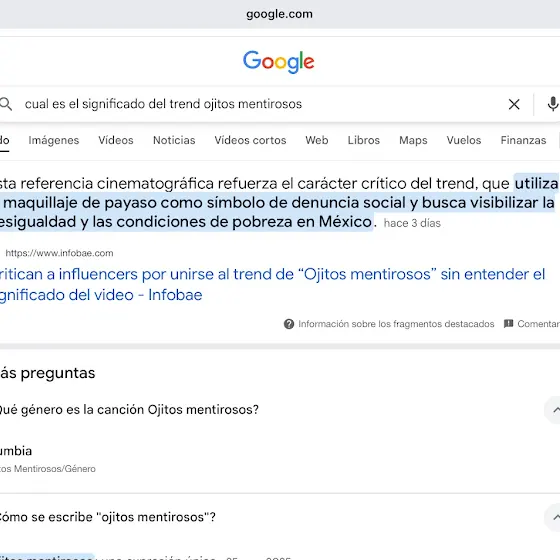Viewport: 560px width, 560px height.
Task: Select the Vídeos cortos tab
Action: click(250, 140)
